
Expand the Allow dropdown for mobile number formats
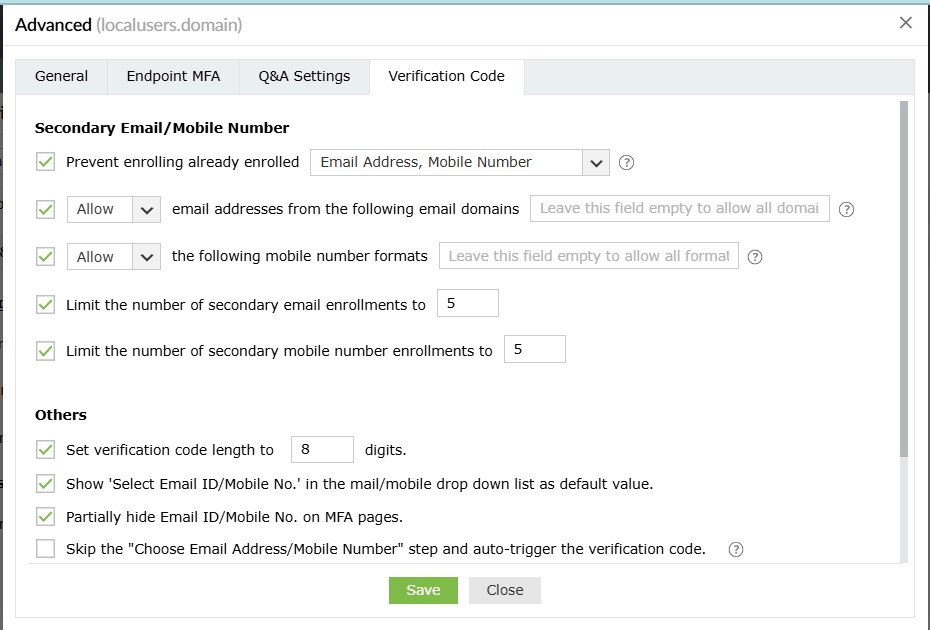pyautogui.click(x=113, y=256)
